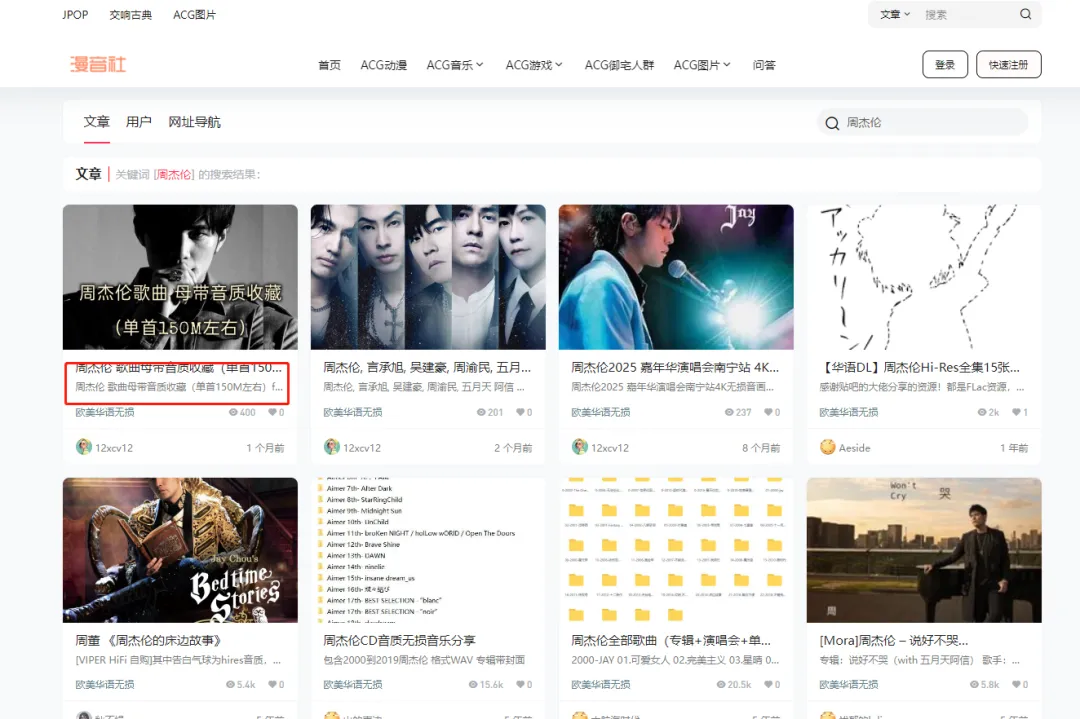Go to 首页 in main navigation
The height and width of the screenshot is (719, 1080).
tap(329, 65)
